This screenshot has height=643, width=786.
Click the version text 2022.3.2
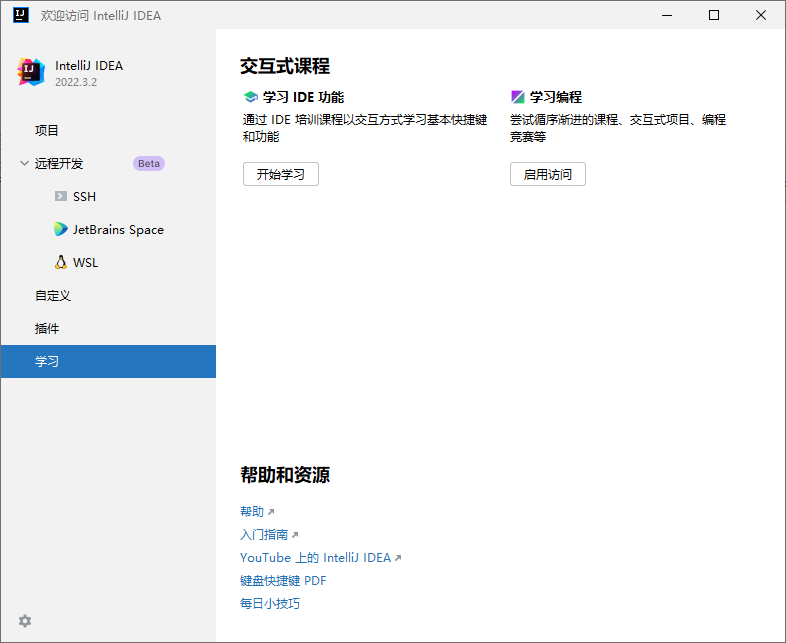76,82
